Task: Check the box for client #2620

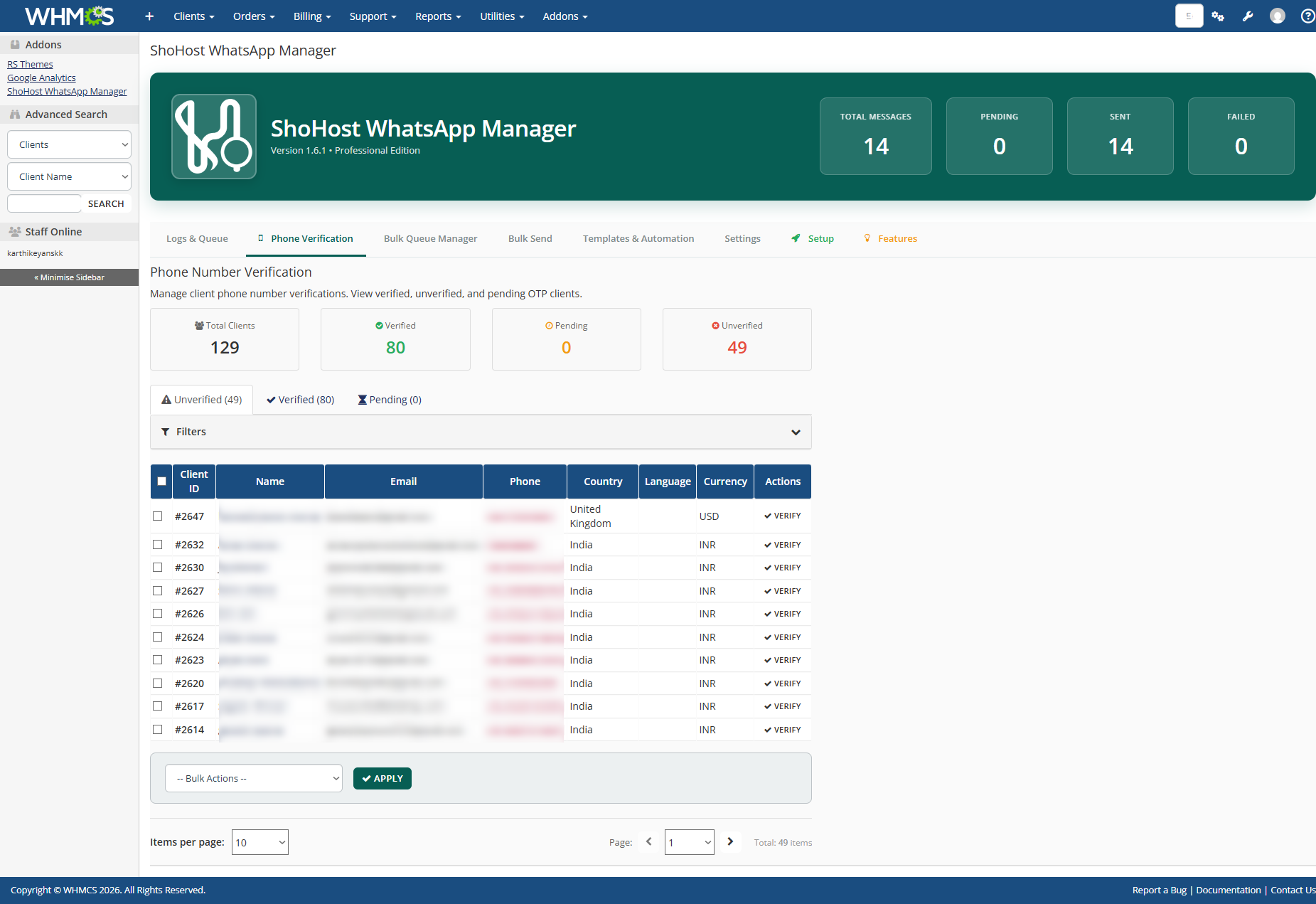Action: coord(158,683)
